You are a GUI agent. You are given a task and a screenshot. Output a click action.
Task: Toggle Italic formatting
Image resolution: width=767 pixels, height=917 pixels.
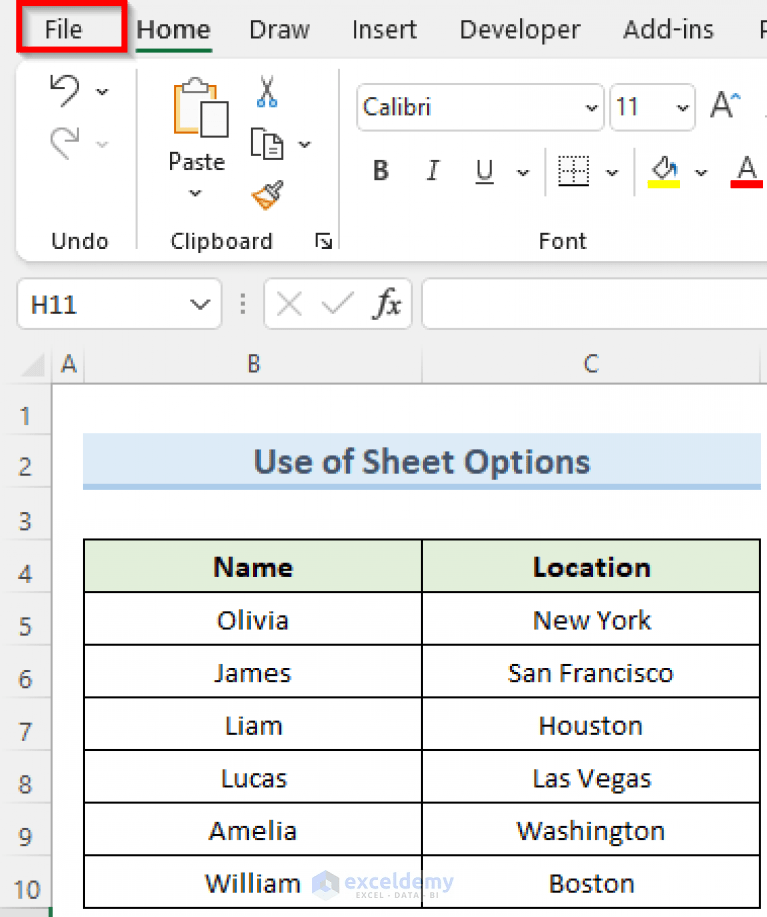coord(432,170)
